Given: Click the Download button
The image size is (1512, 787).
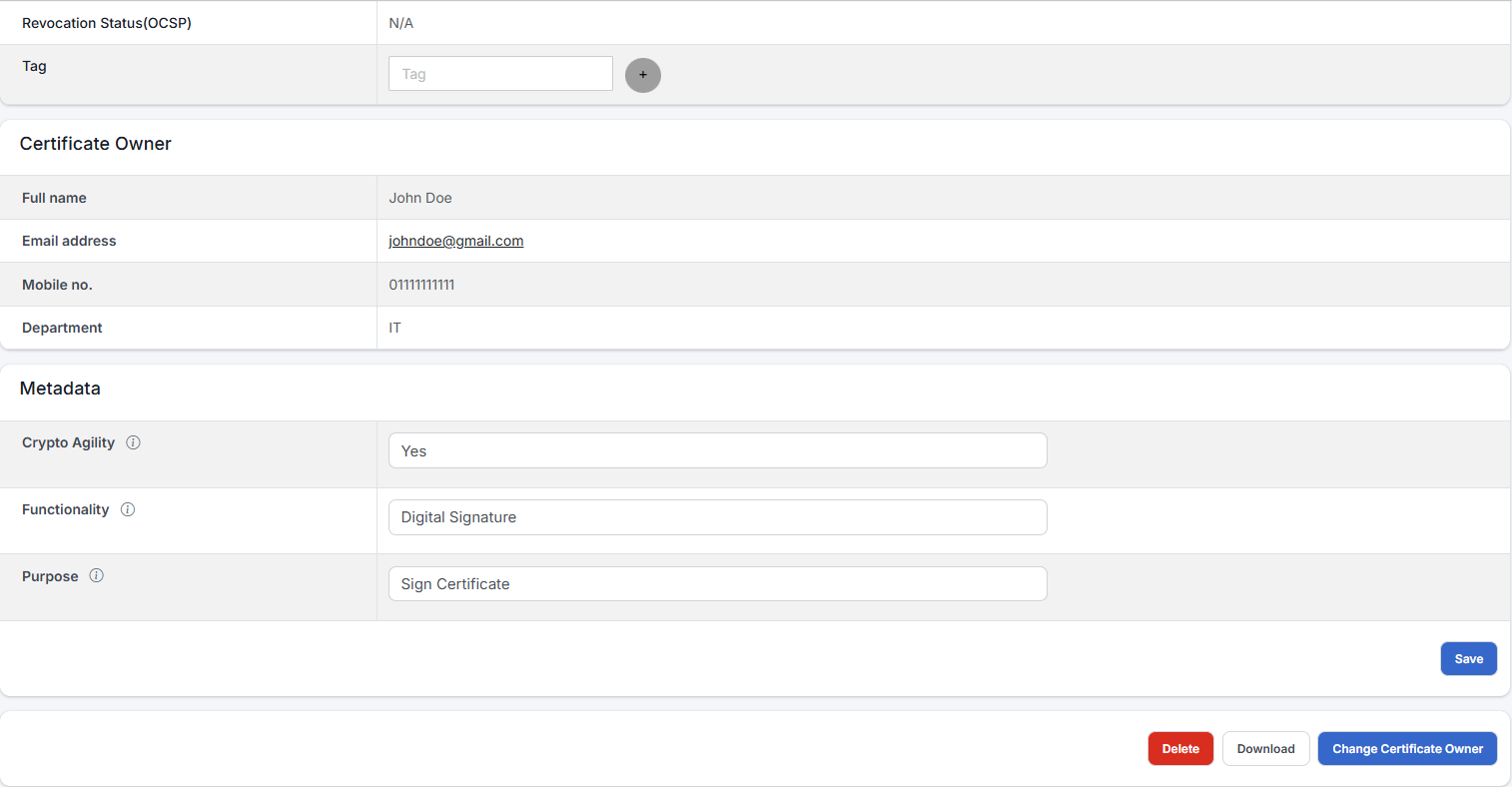Looking at the screenshot, I should coord(1265,748).
